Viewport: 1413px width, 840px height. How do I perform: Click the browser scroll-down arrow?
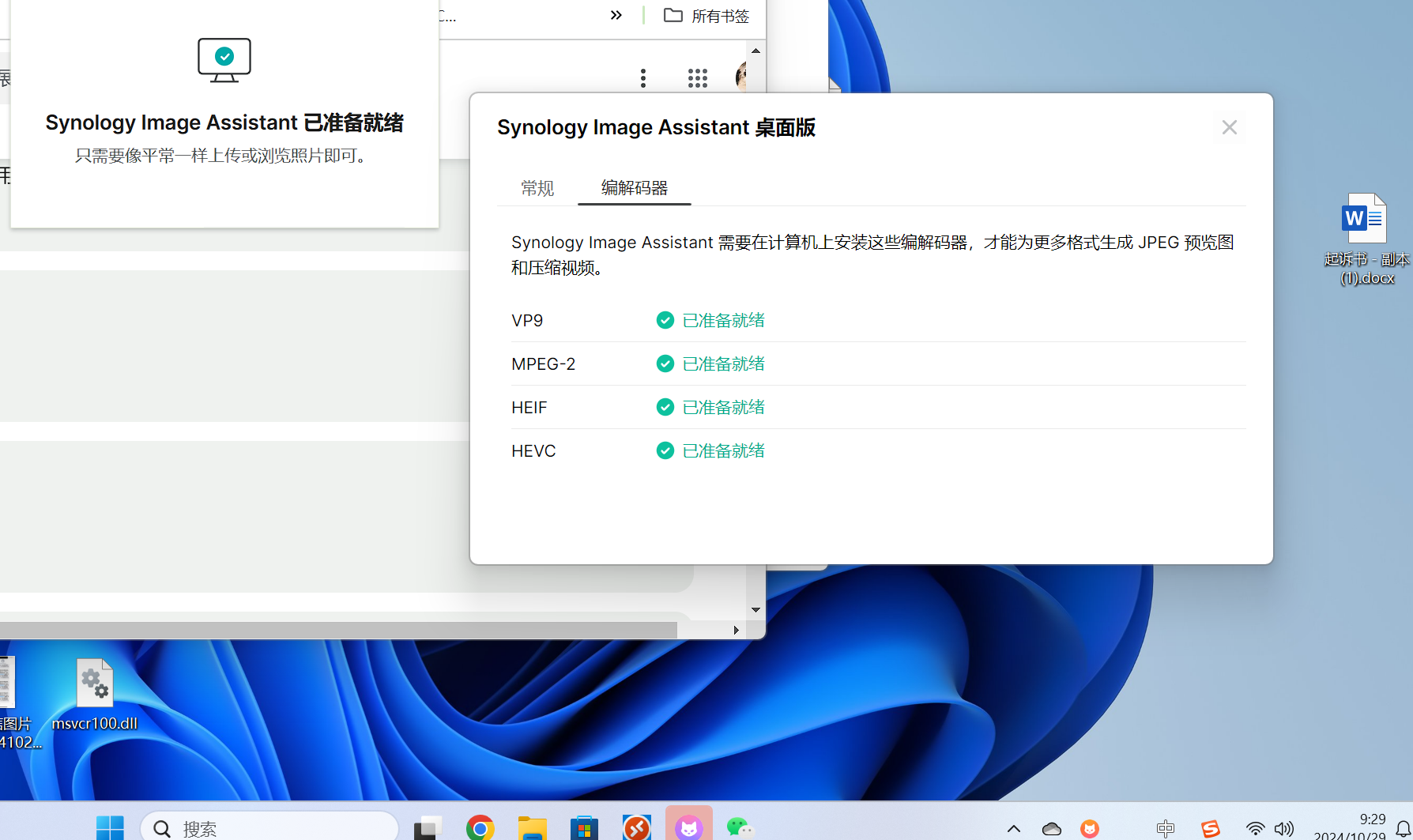[755, 610]
